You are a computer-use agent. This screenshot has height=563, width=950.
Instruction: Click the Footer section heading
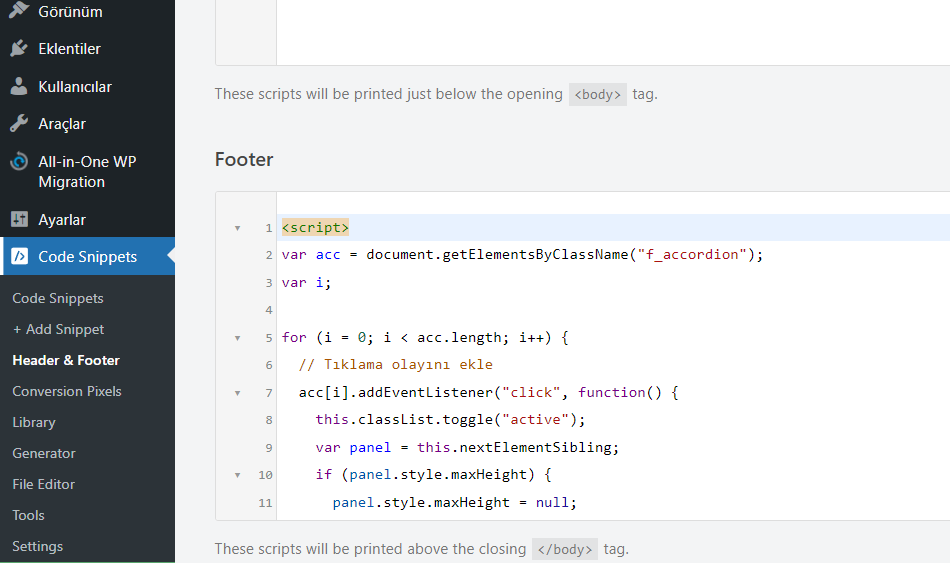[x=244, y=159]
